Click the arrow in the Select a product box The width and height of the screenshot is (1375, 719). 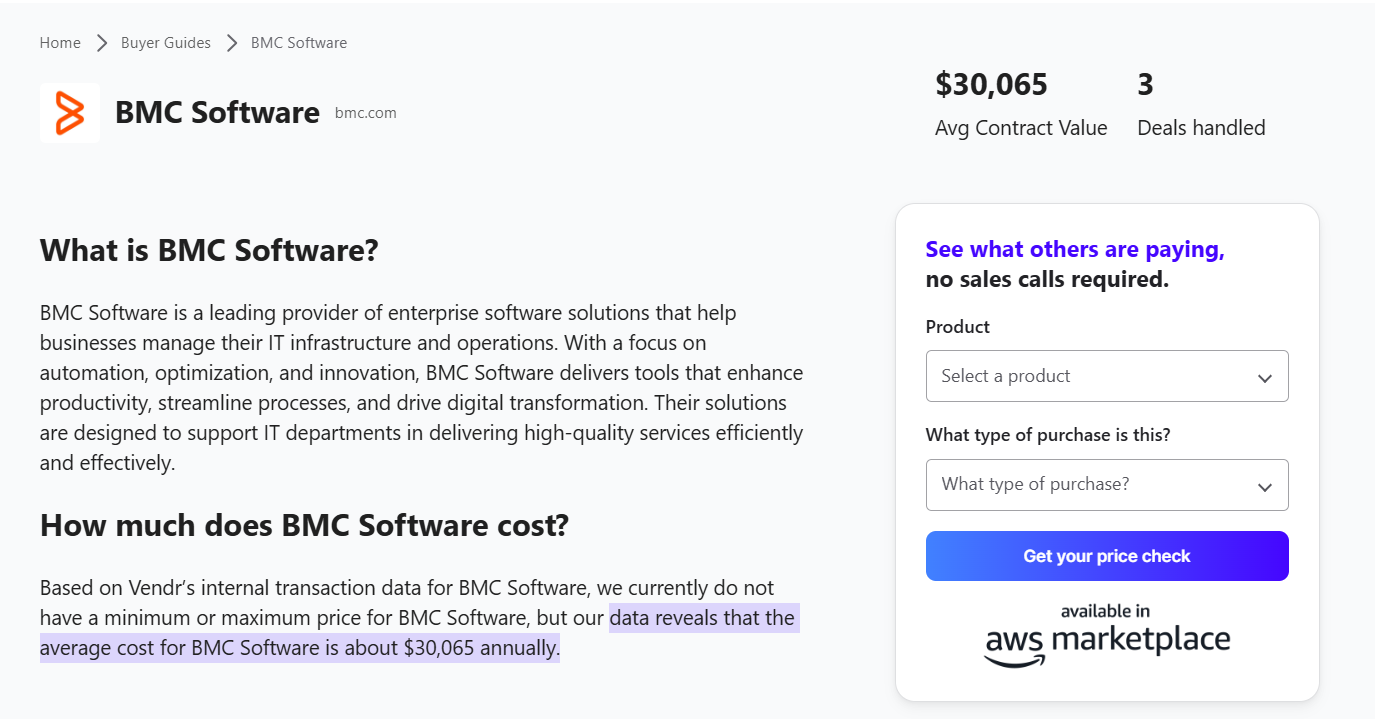tap(1264, 378)
